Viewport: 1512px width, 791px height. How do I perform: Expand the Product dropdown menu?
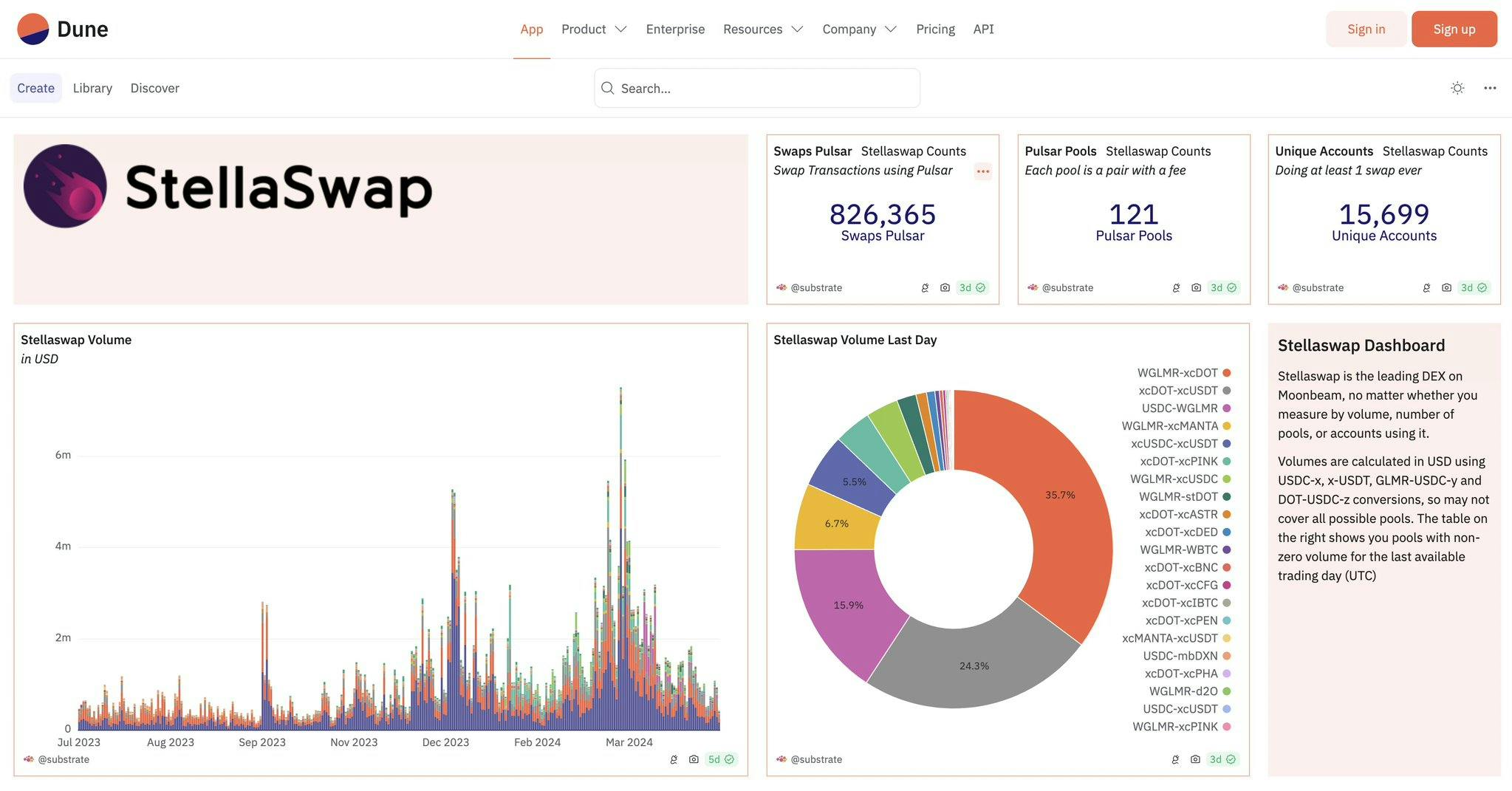(x=594, y=29)
